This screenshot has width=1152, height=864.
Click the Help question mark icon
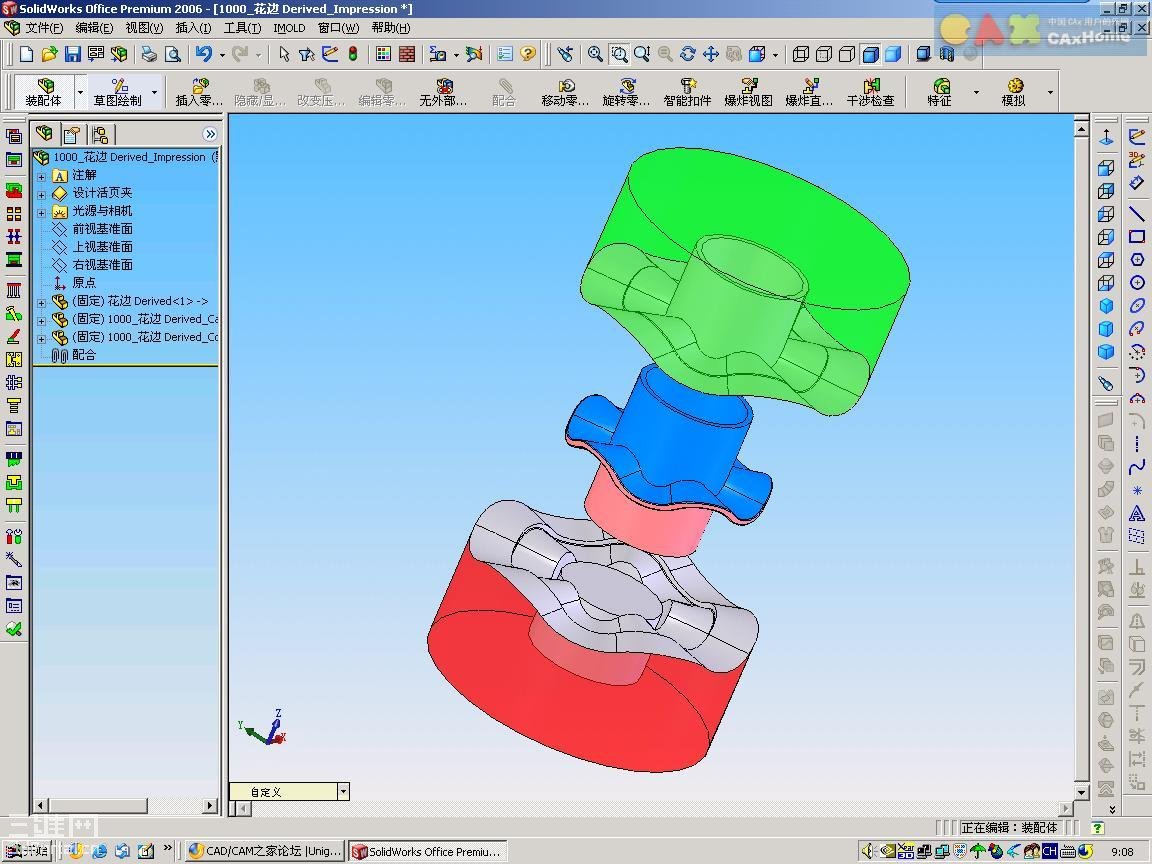pos(528,54)
